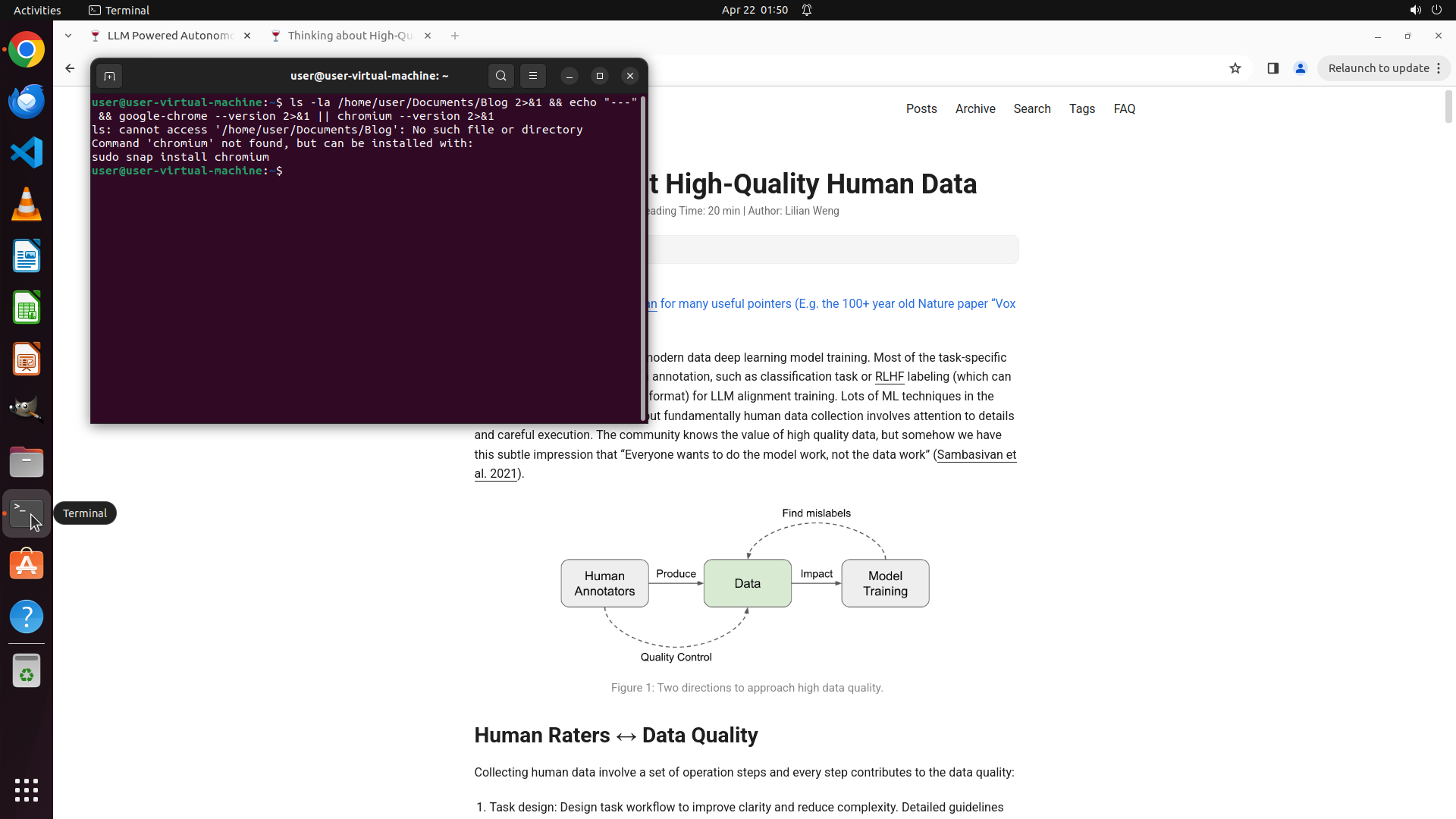Open VLC media player from dock
1456x819 pixels.
pyautogui.click(x=27, y=204)
